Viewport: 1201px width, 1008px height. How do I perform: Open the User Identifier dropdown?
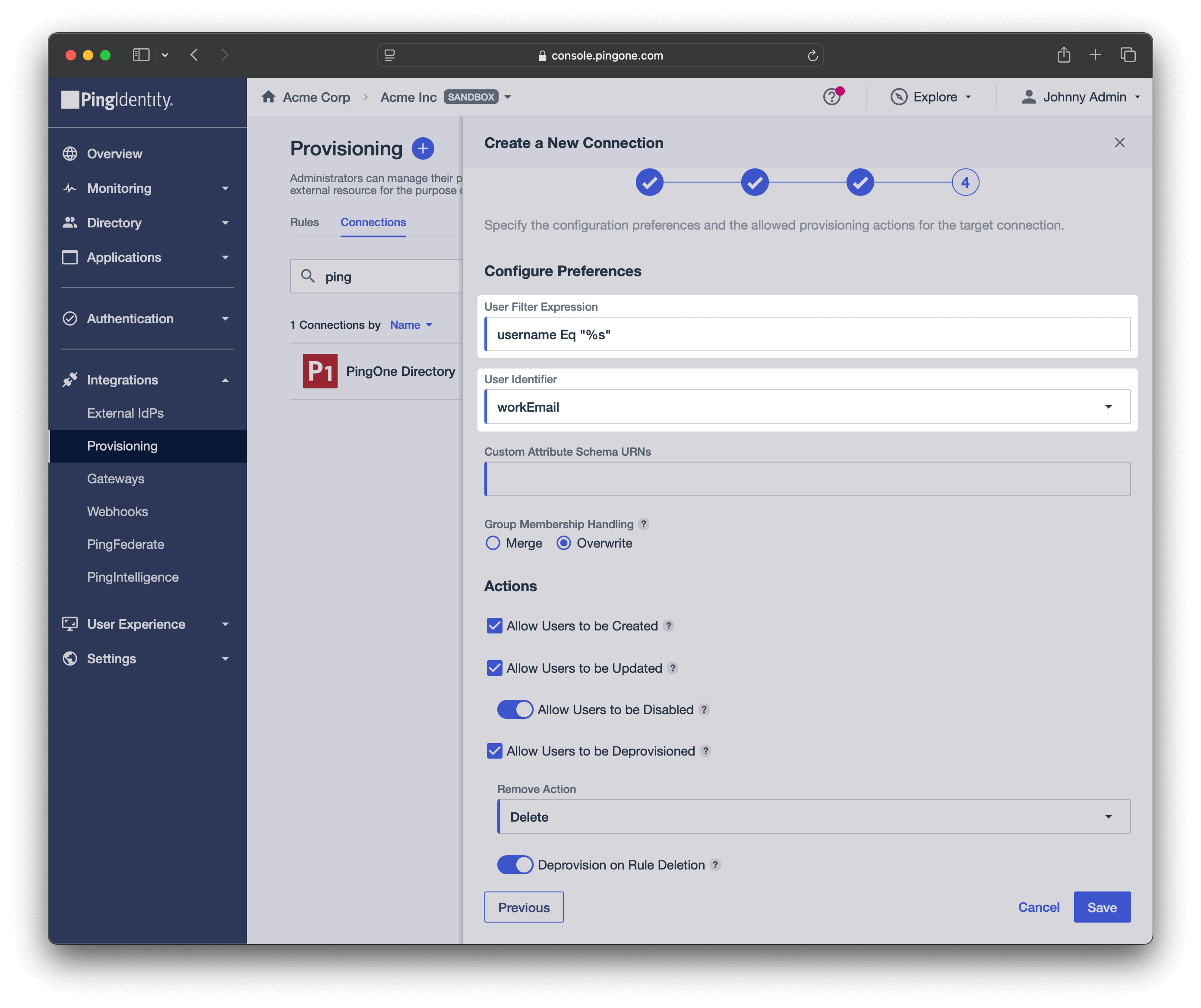pyautogui.click(x=807, y=406)
